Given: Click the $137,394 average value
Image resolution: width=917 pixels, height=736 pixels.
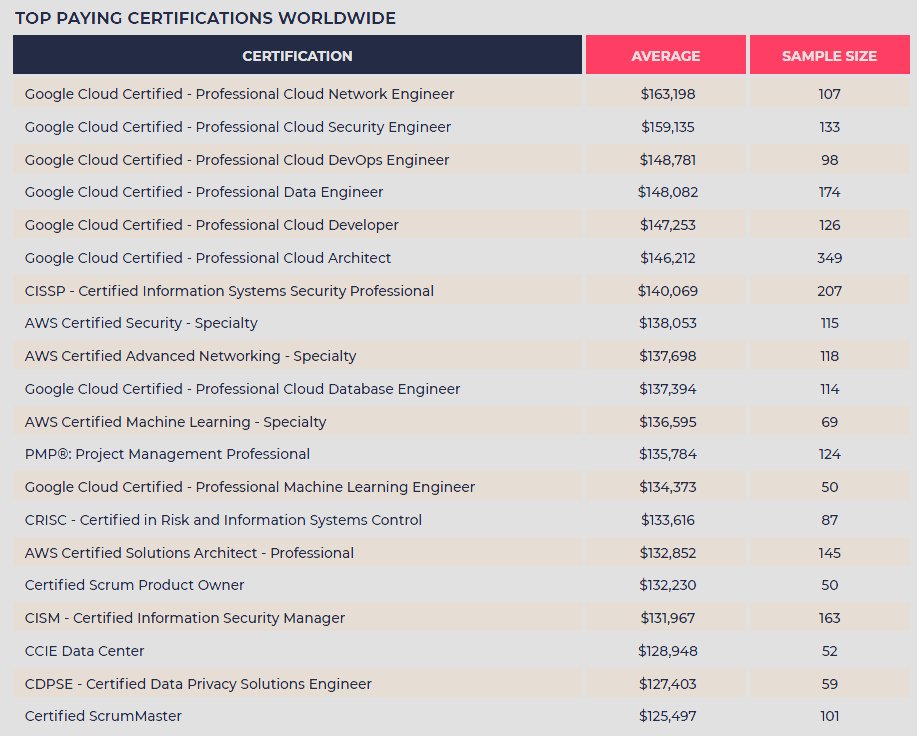Looking at the screenshot, I should click(667, 389).
